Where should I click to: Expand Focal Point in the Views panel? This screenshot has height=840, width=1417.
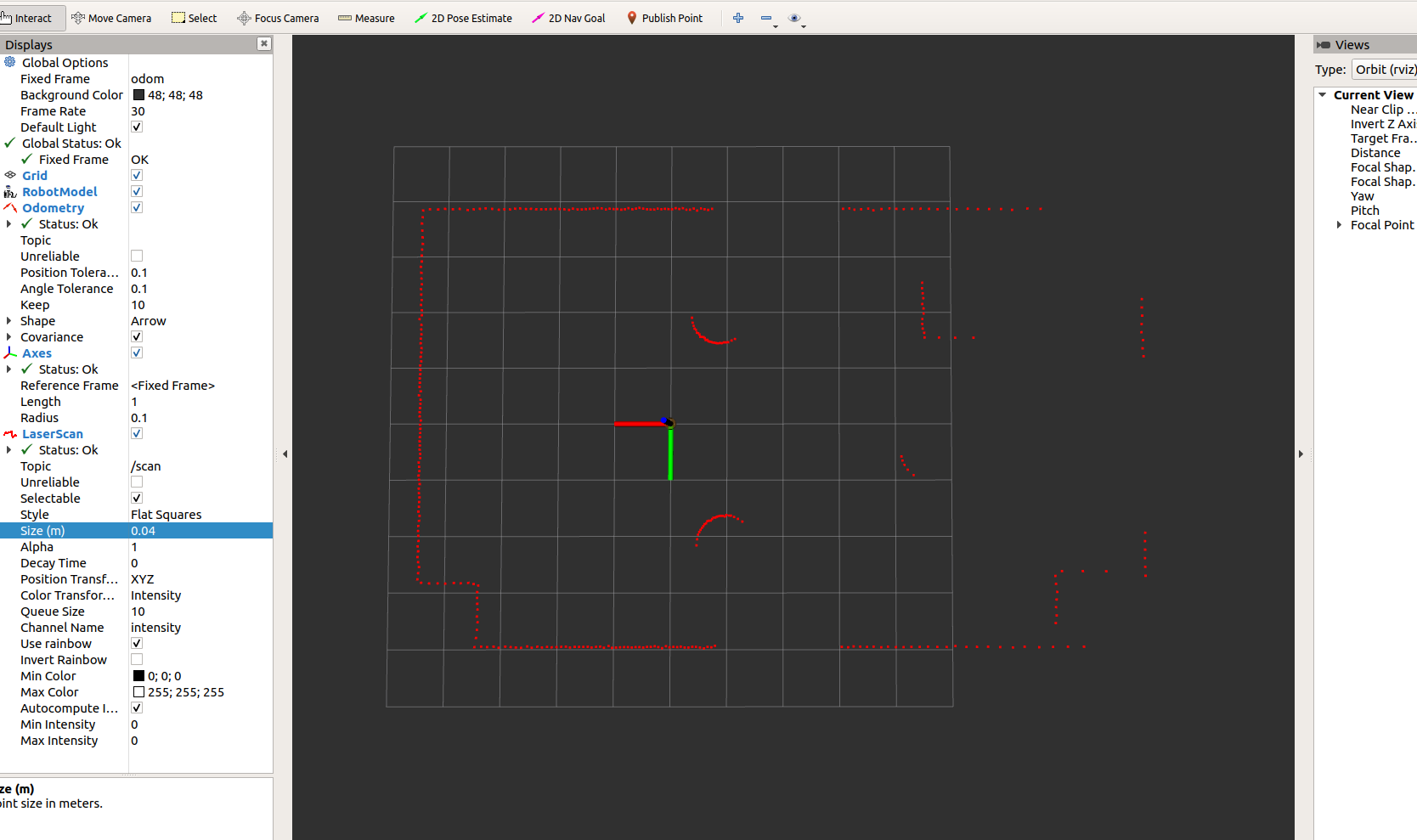click(x=1340, y=225)
